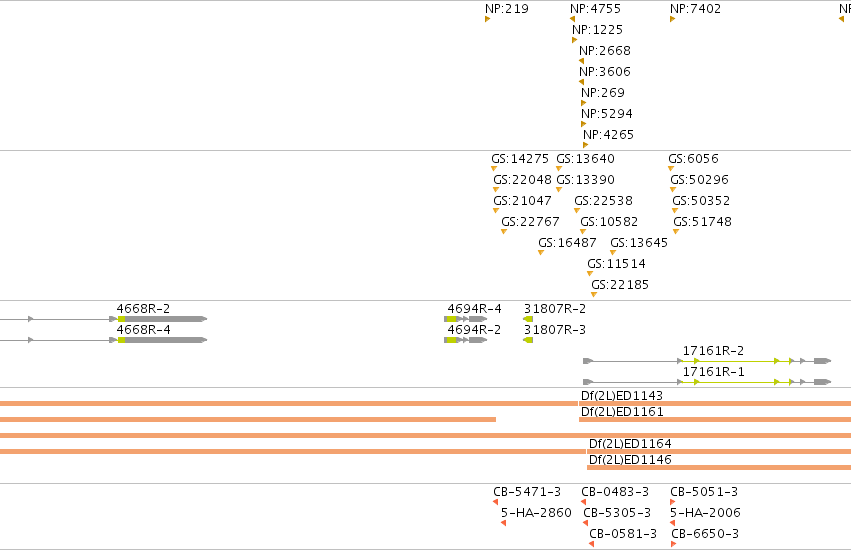
Task: Open the CB-0581-3 insertion entry
Action: tap(623, 534)
